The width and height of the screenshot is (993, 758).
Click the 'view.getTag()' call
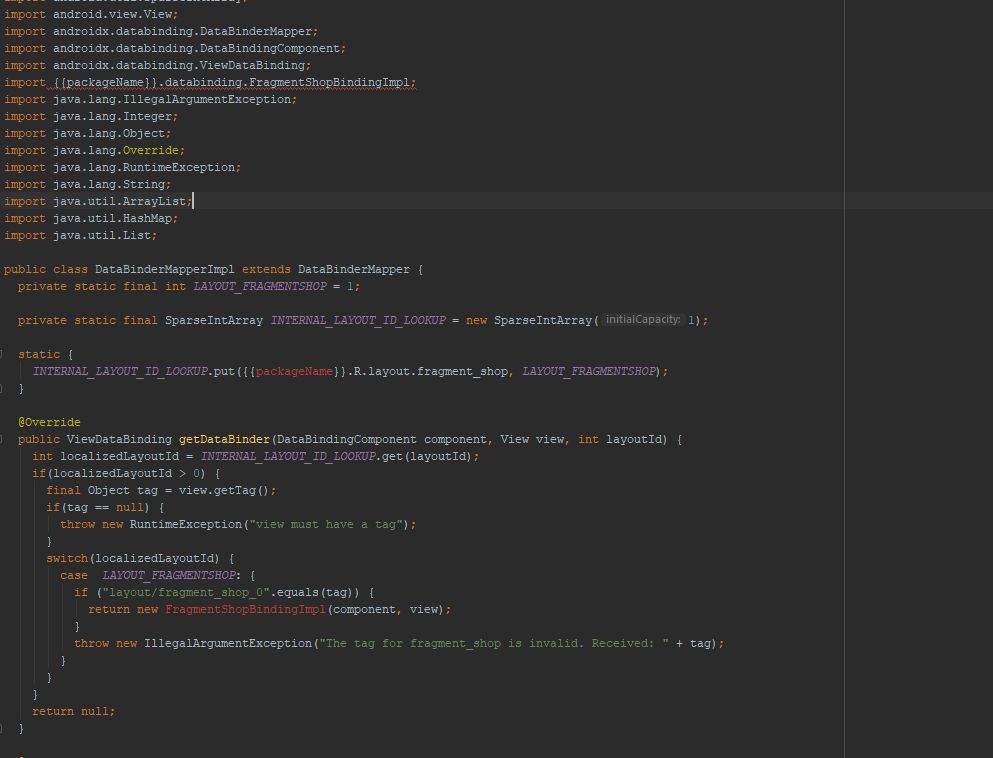[224, 491]
